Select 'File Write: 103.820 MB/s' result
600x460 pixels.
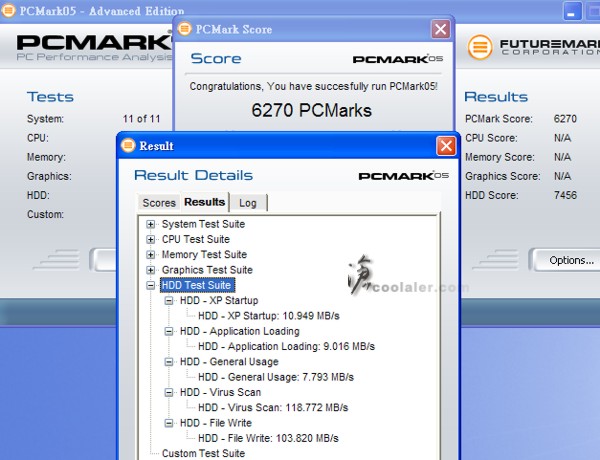(x=268, y=439)
